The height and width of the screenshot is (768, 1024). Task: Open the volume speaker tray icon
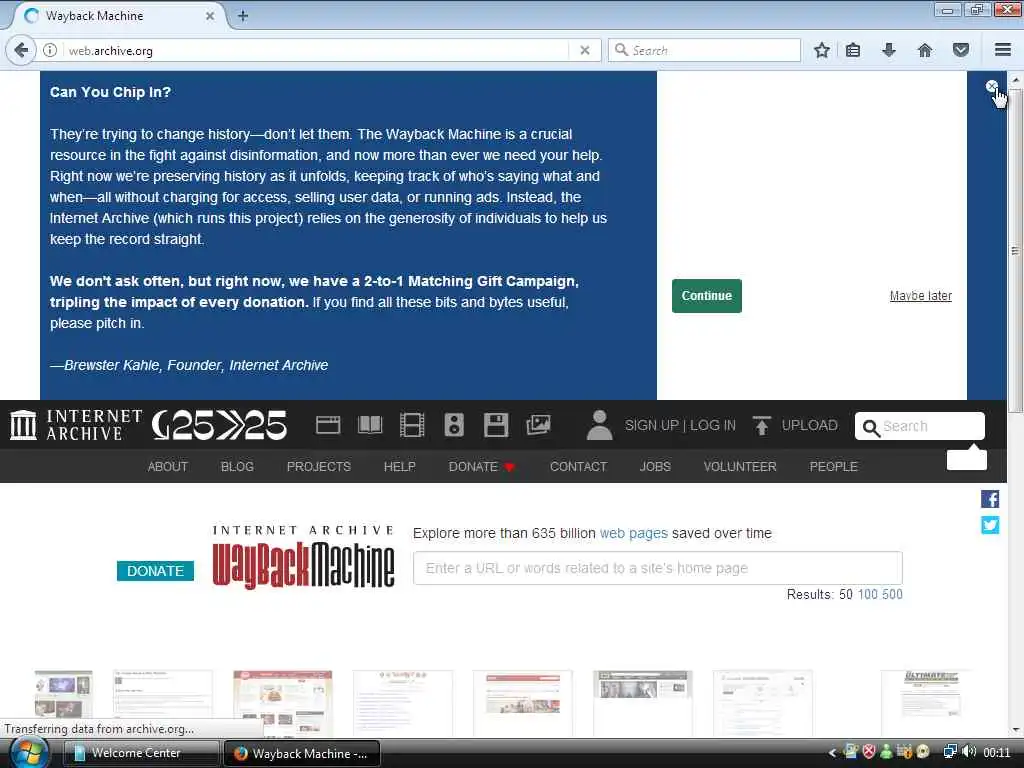(x=969, y=752)
